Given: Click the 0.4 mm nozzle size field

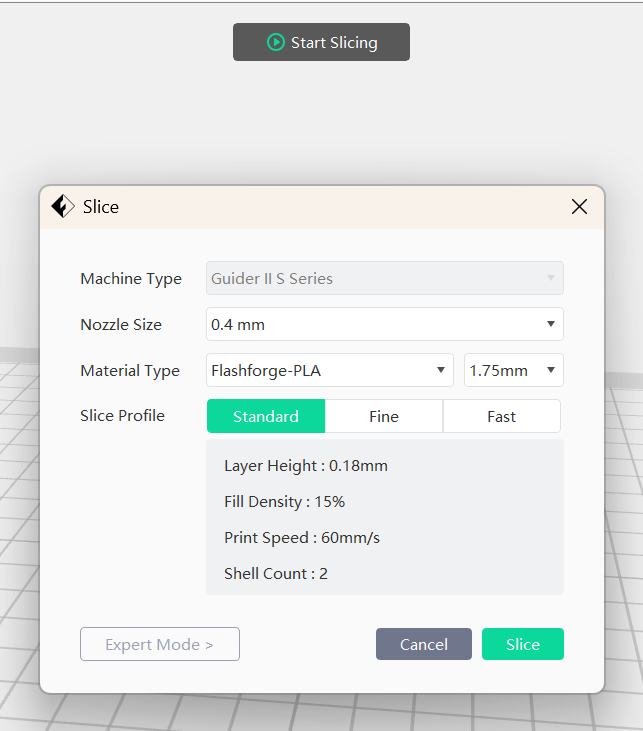Looking at the screenshot, I should (x=385, y=324).
